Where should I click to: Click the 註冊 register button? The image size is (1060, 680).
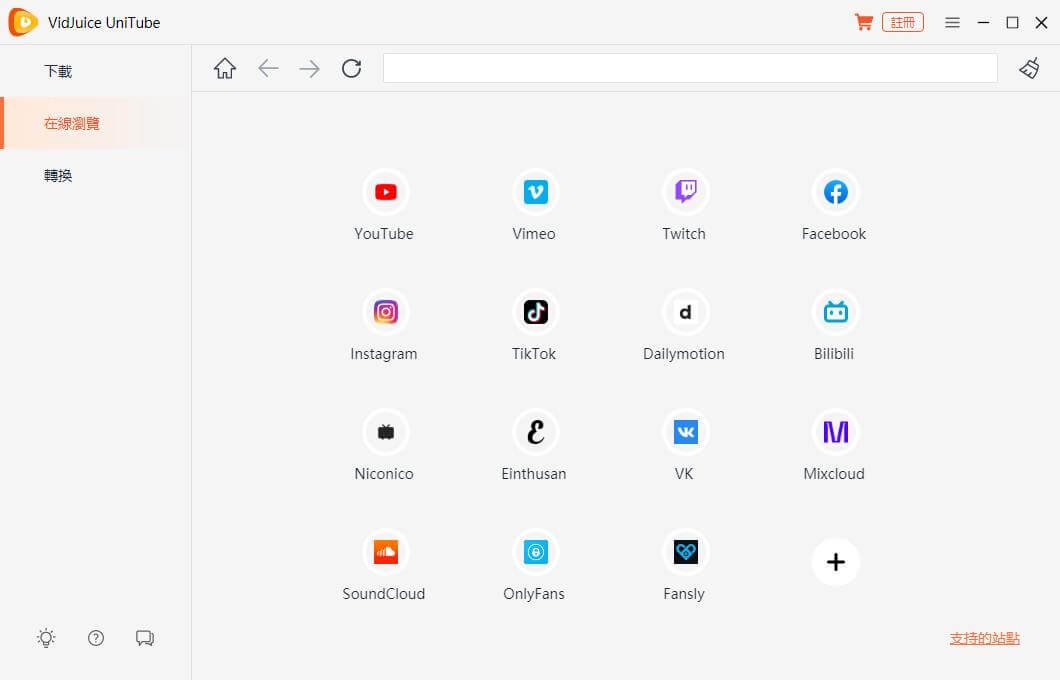click(902, 22)
